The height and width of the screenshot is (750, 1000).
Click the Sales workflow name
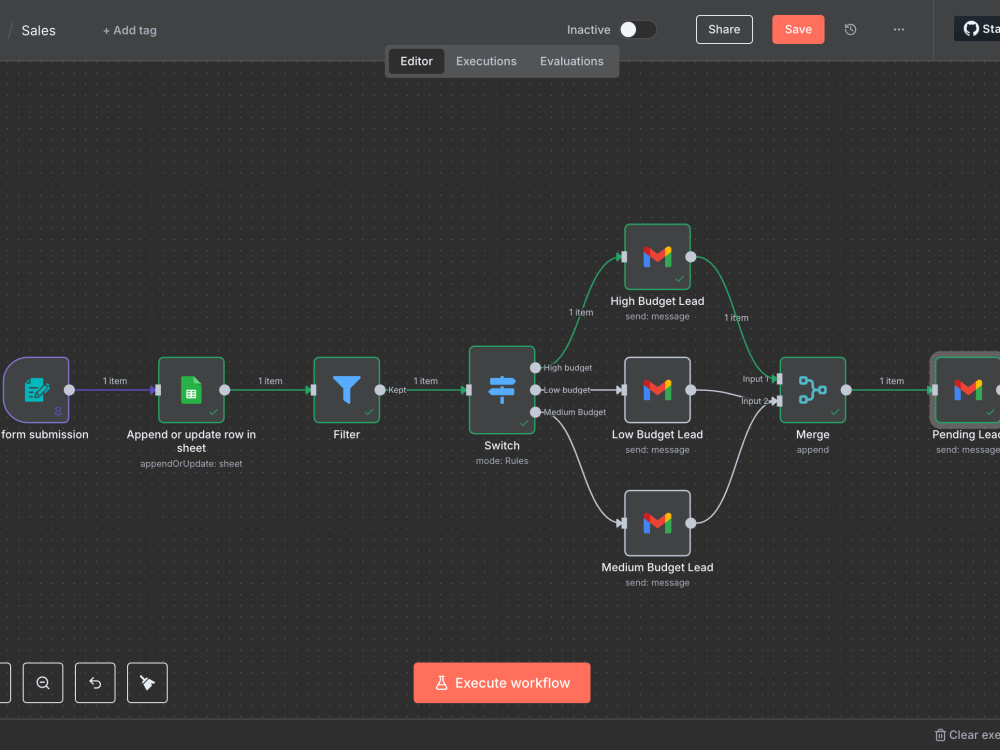coord(38,31)
